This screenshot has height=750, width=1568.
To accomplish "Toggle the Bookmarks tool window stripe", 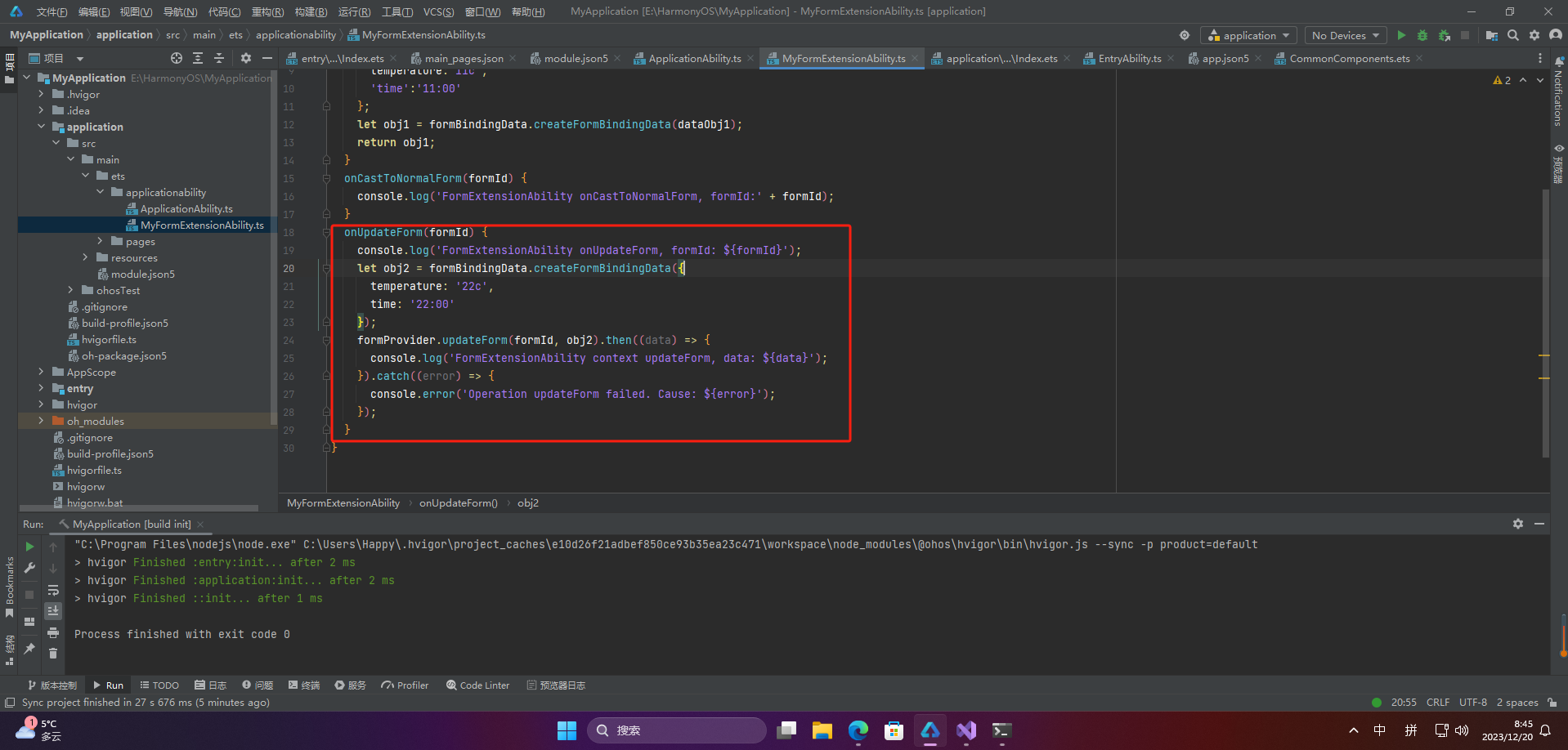I will (9, 586).
